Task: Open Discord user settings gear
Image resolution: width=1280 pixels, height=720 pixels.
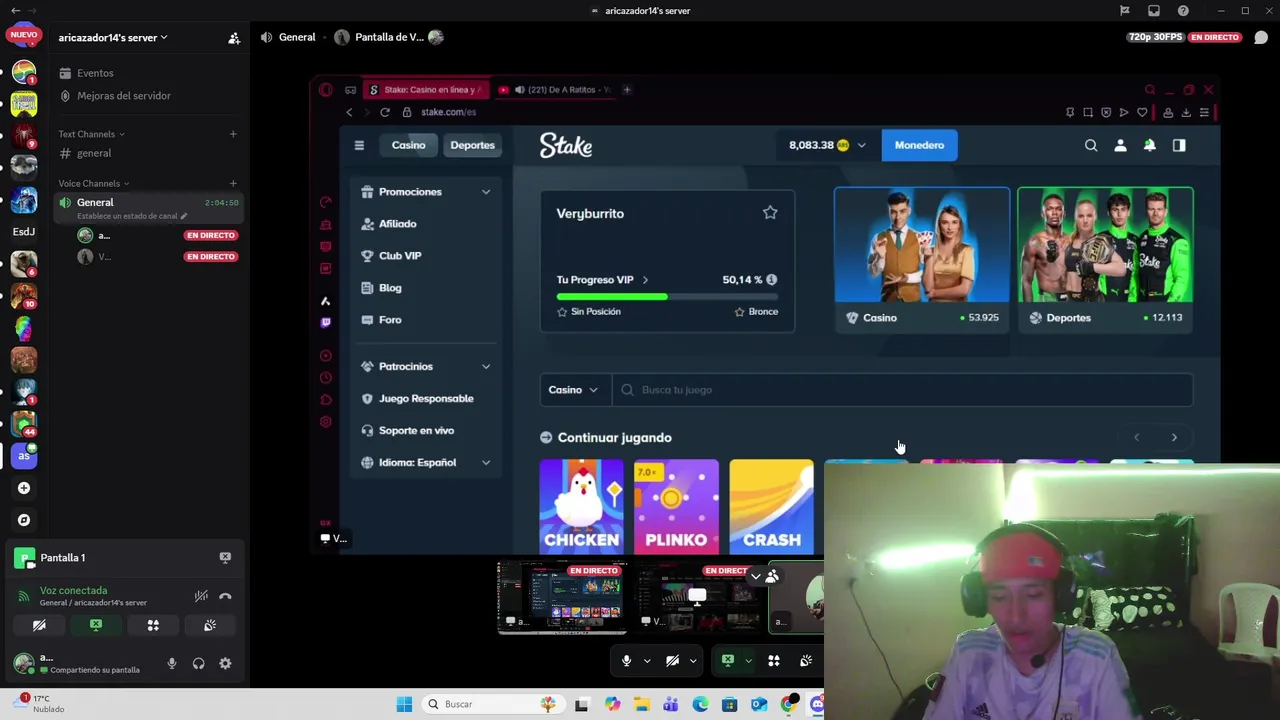Action: tap(225, 663)
